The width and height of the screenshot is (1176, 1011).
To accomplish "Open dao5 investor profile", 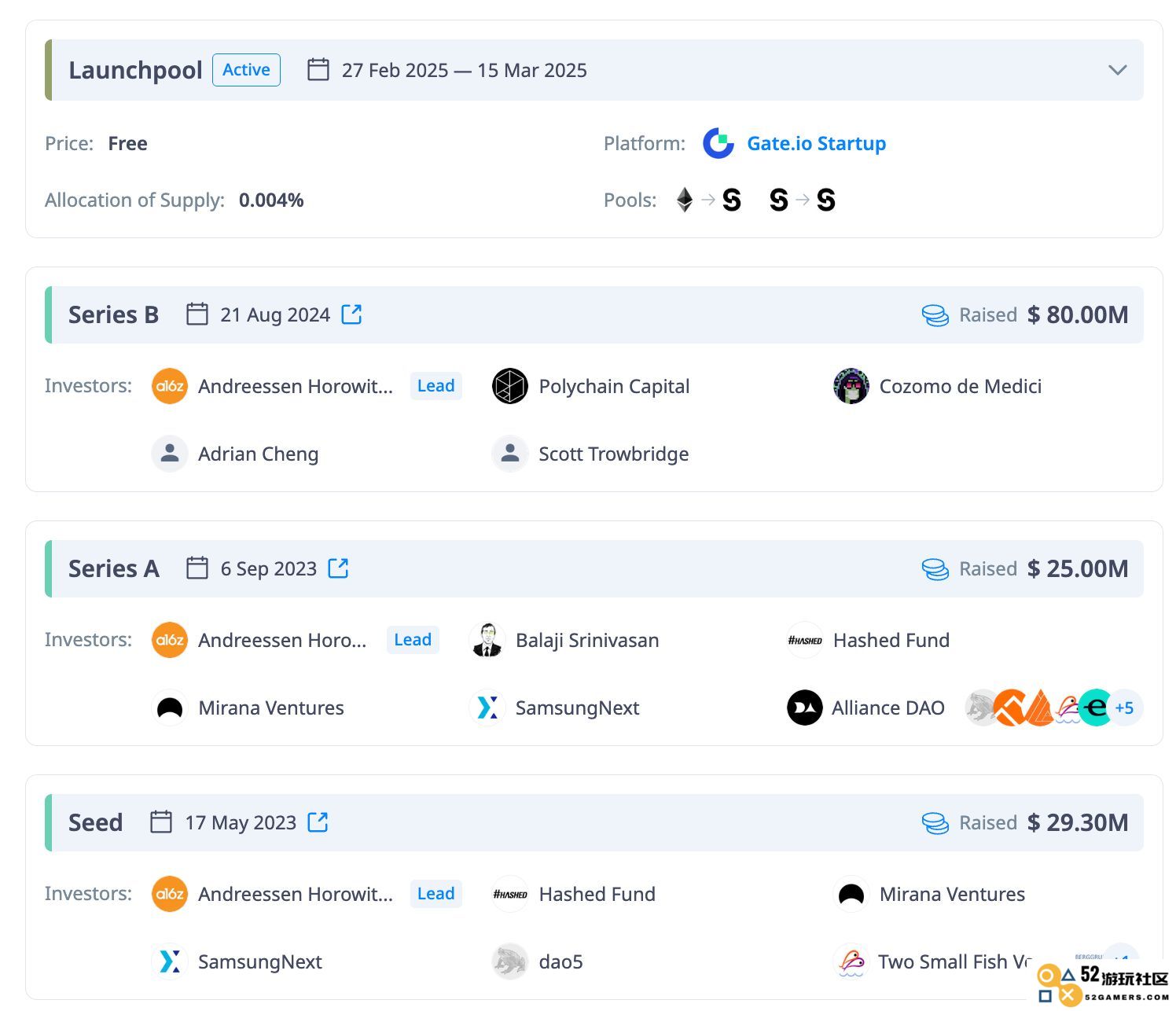I will coord(560,961).
